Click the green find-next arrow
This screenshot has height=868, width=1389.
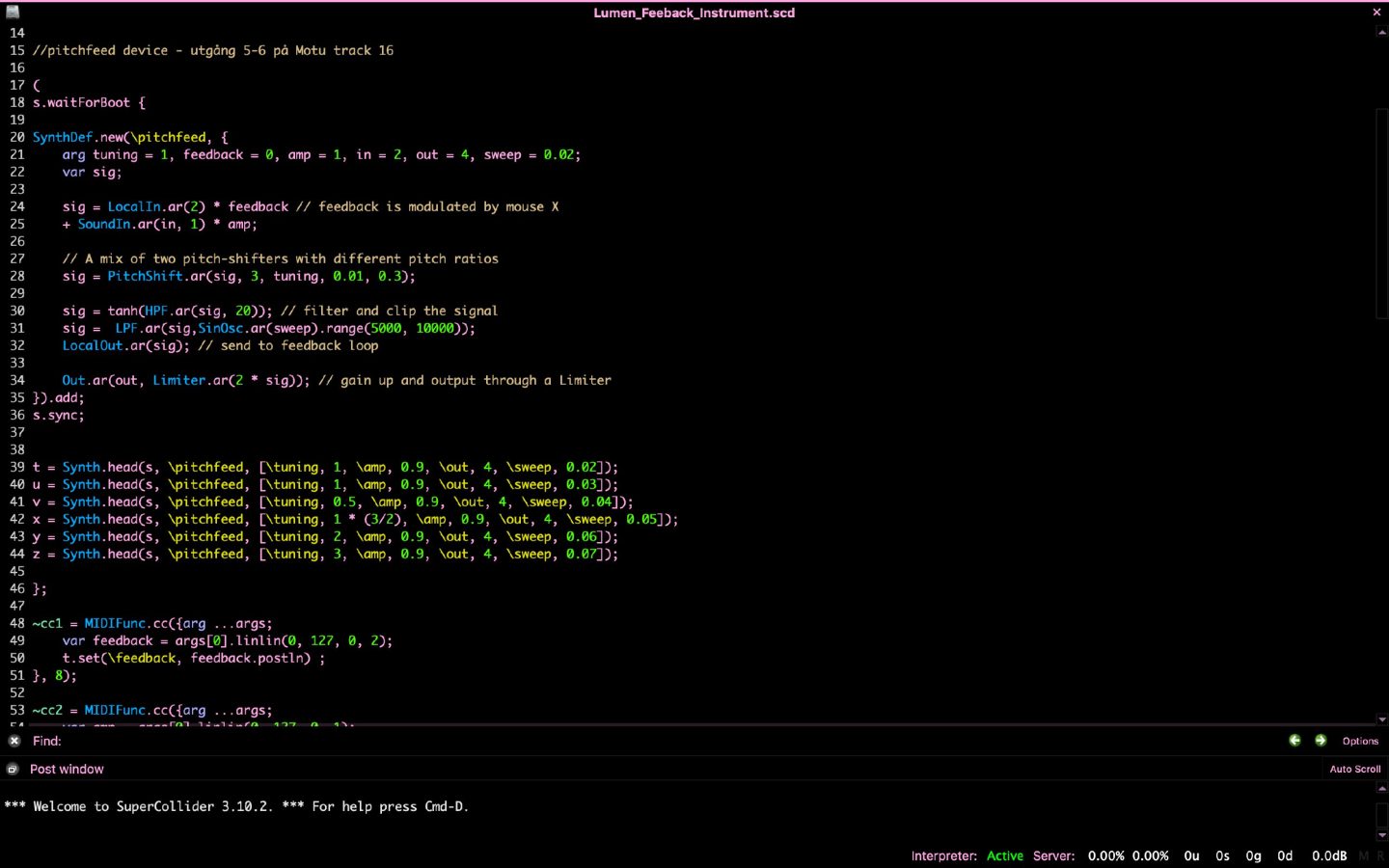point(1321,740)
